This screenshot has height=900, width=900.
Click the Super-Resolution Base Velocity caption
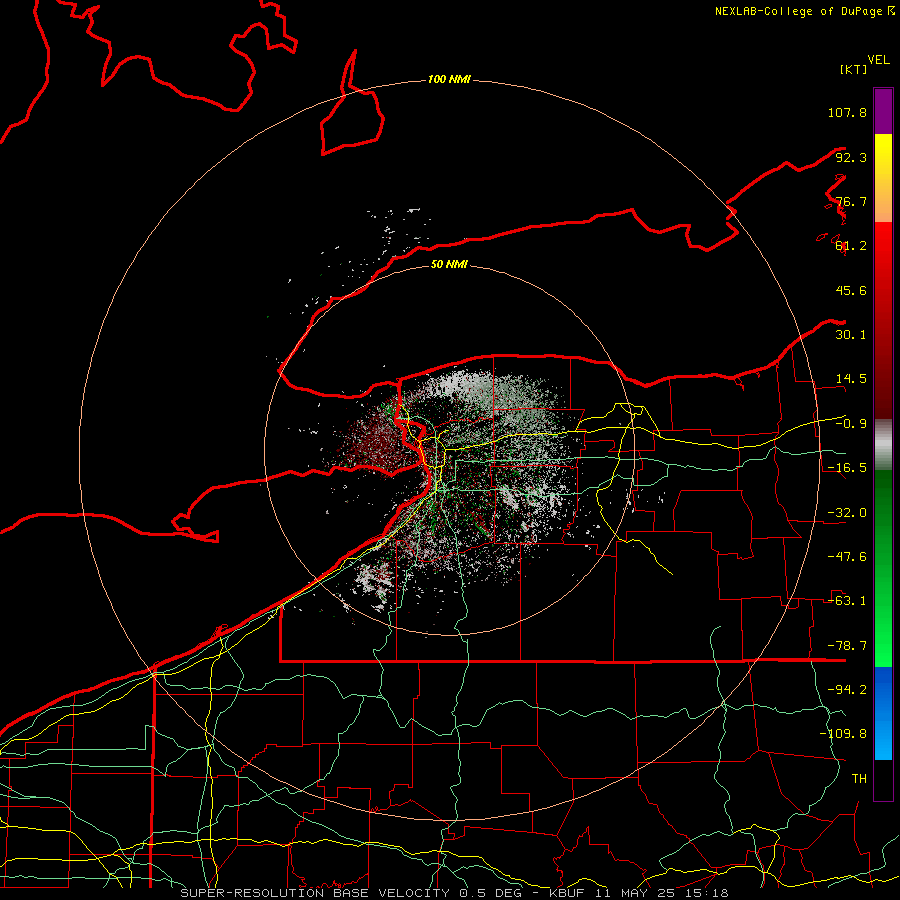(454, 893)
